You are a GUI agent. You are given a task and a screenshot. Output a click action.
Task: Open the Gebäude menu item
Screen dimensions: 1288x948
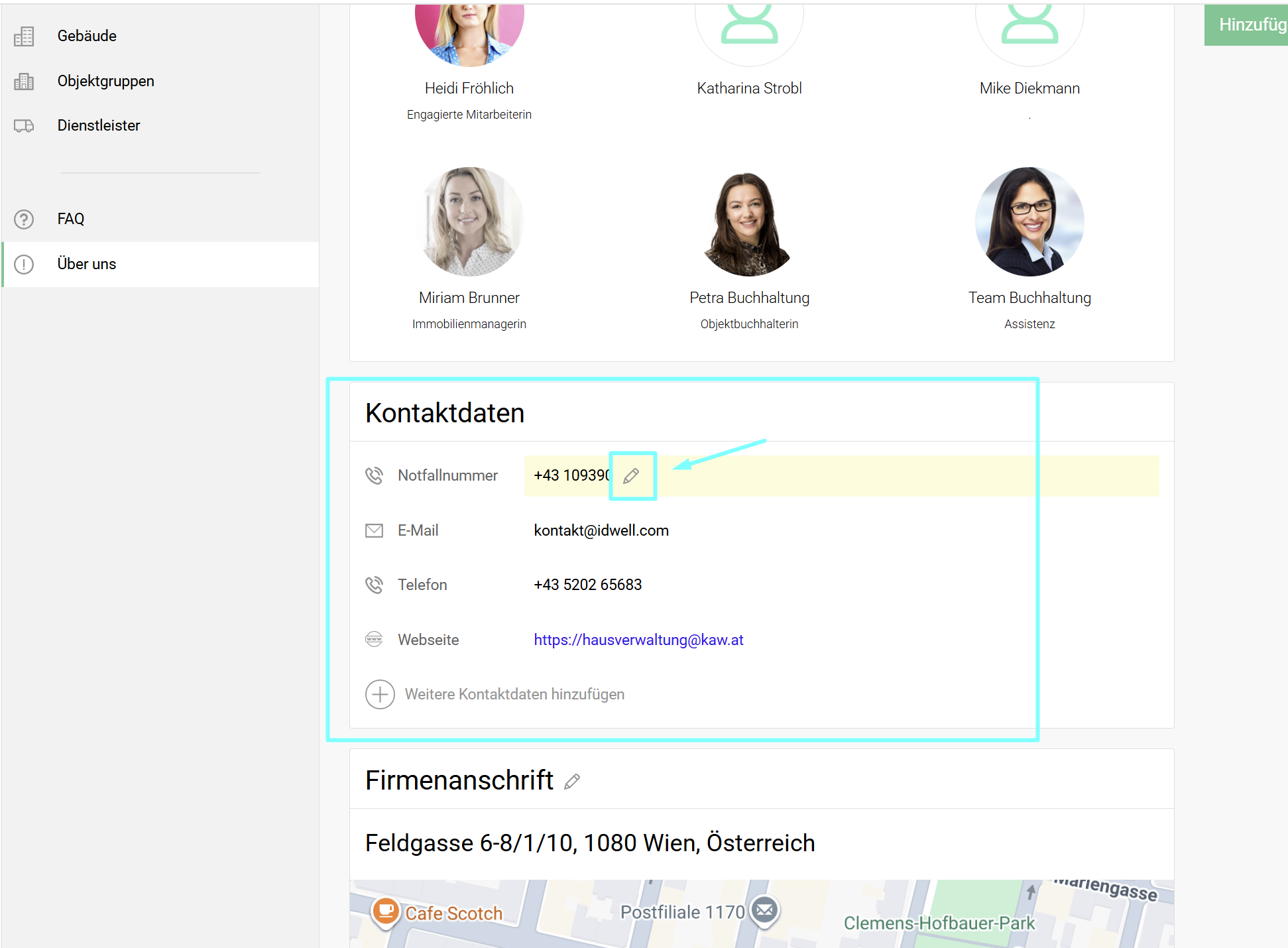[x=87, y=36]
